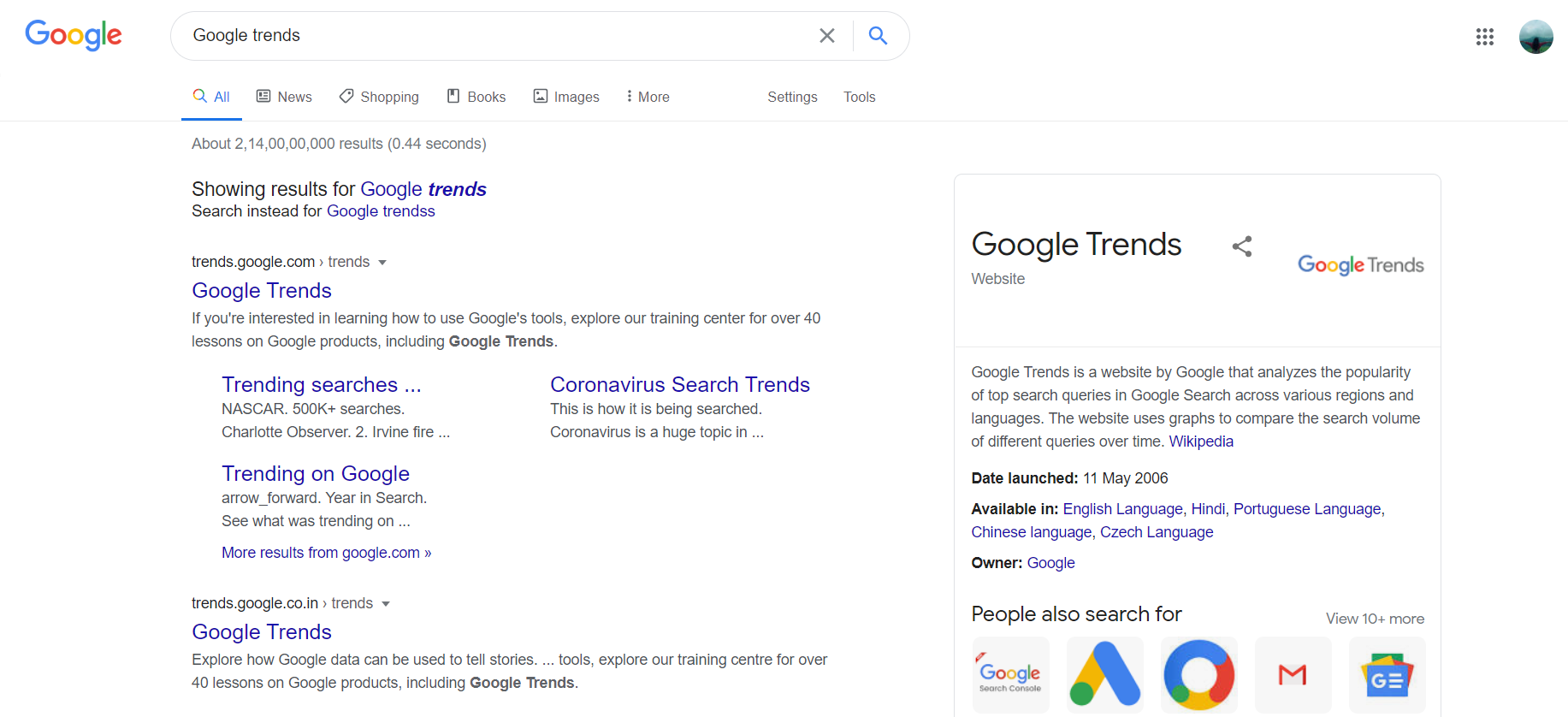
Task: Open Google Search Console thumbnail
Action: pyautogui.click(x=1010, y=675)
